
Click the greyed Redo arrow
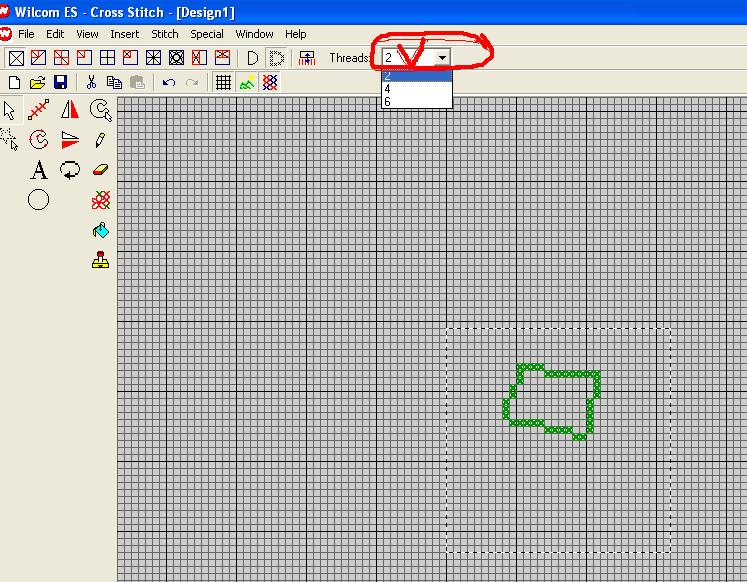(192, 83)
